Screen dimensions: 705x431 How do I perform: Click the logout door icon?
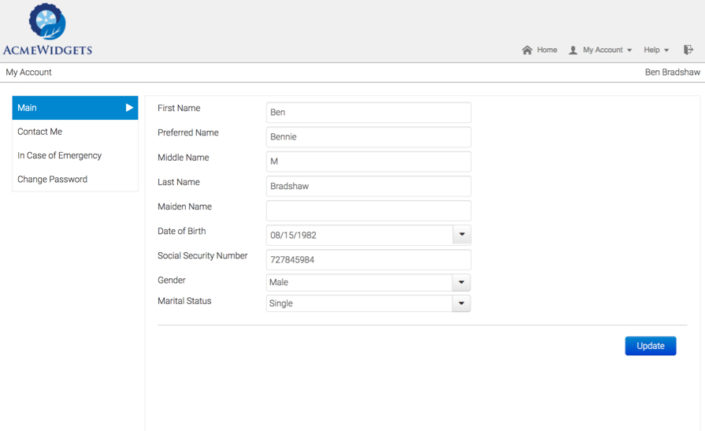pos(688,50)
